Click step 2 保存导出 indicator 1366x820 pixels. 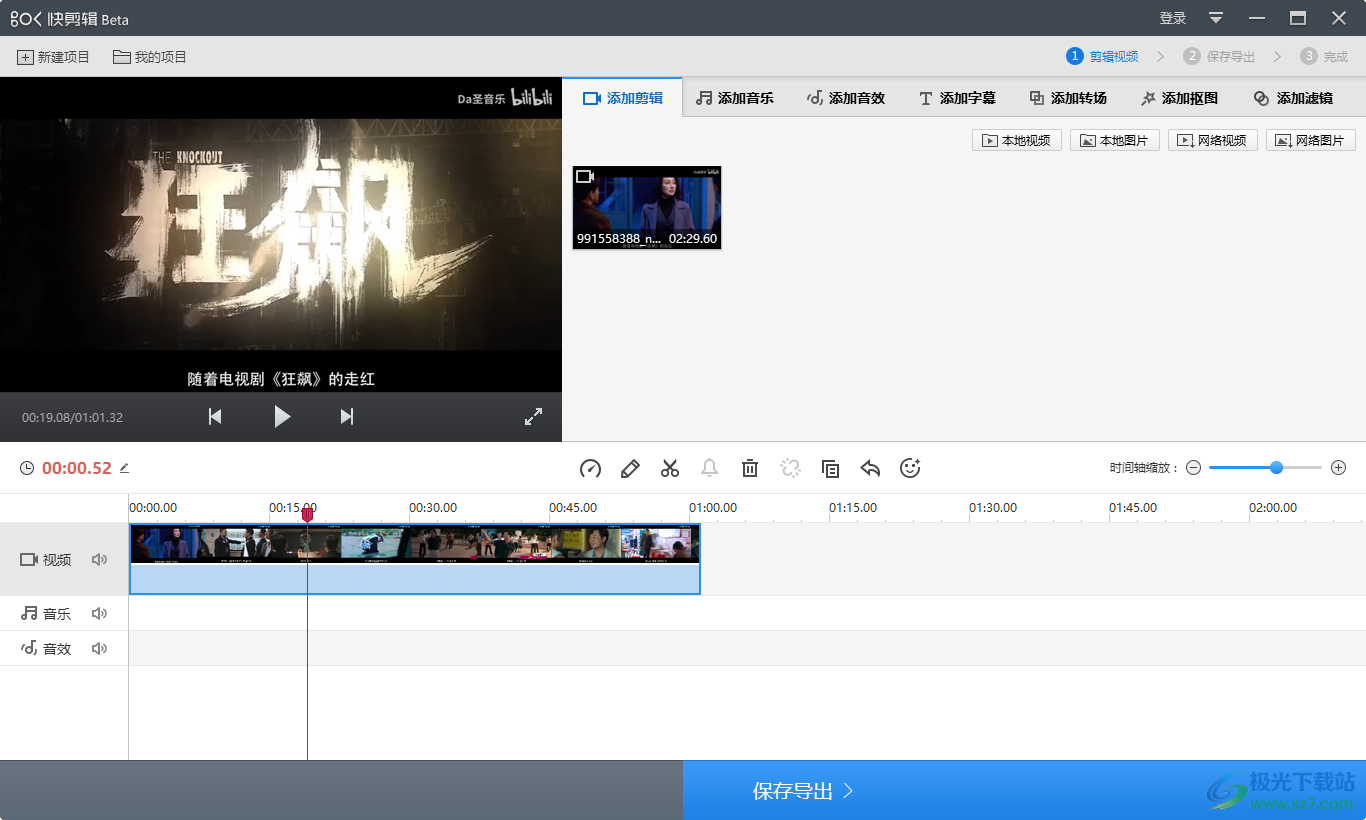(x=1219, y=57)
